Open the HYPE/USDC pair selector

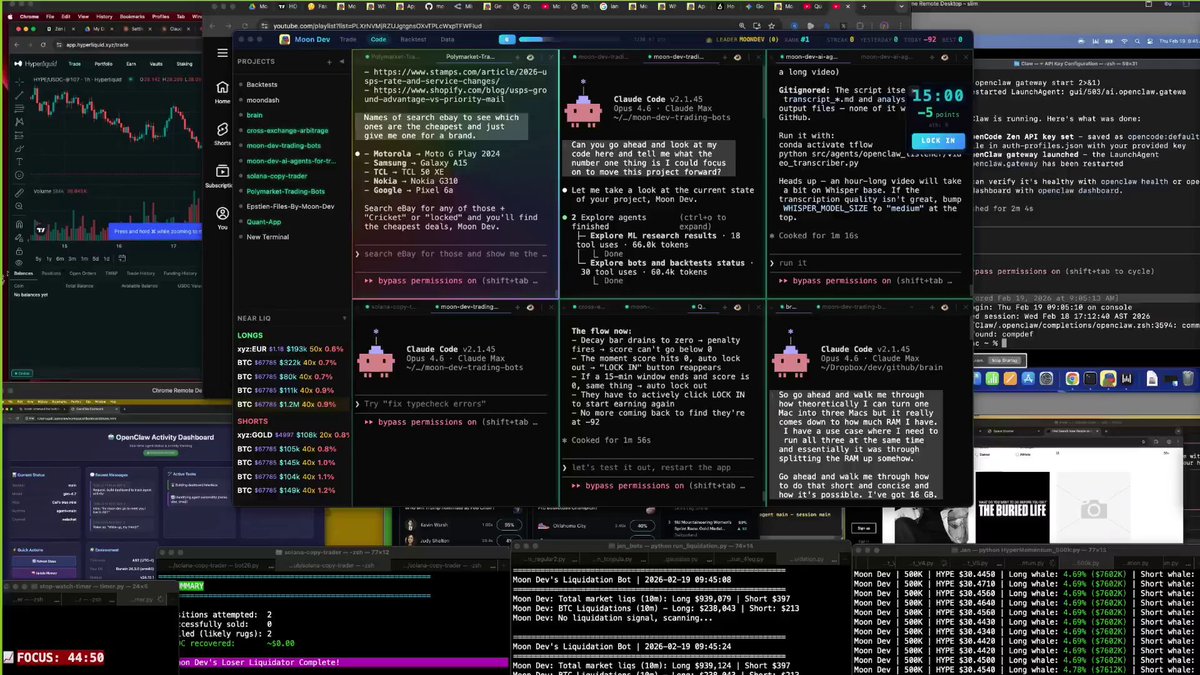click(47, 79)
